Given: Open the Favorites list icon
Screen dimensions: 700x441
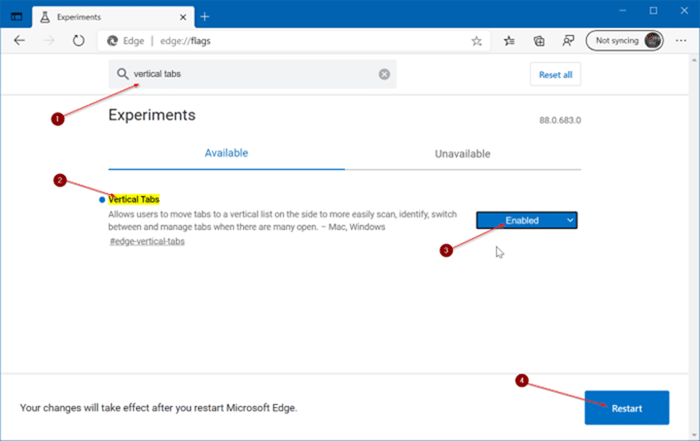Looking at the screenshot, I should tap(509, 41).
